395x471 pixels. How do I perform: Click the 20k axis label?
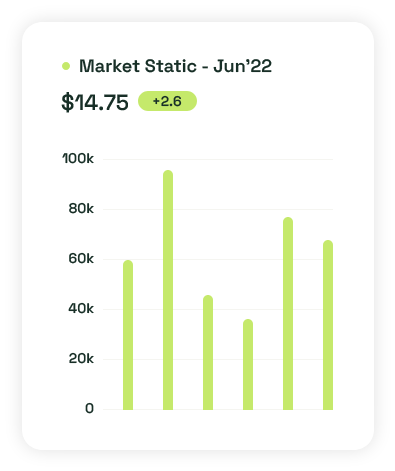pyautogui.click(x=81, y=359)
